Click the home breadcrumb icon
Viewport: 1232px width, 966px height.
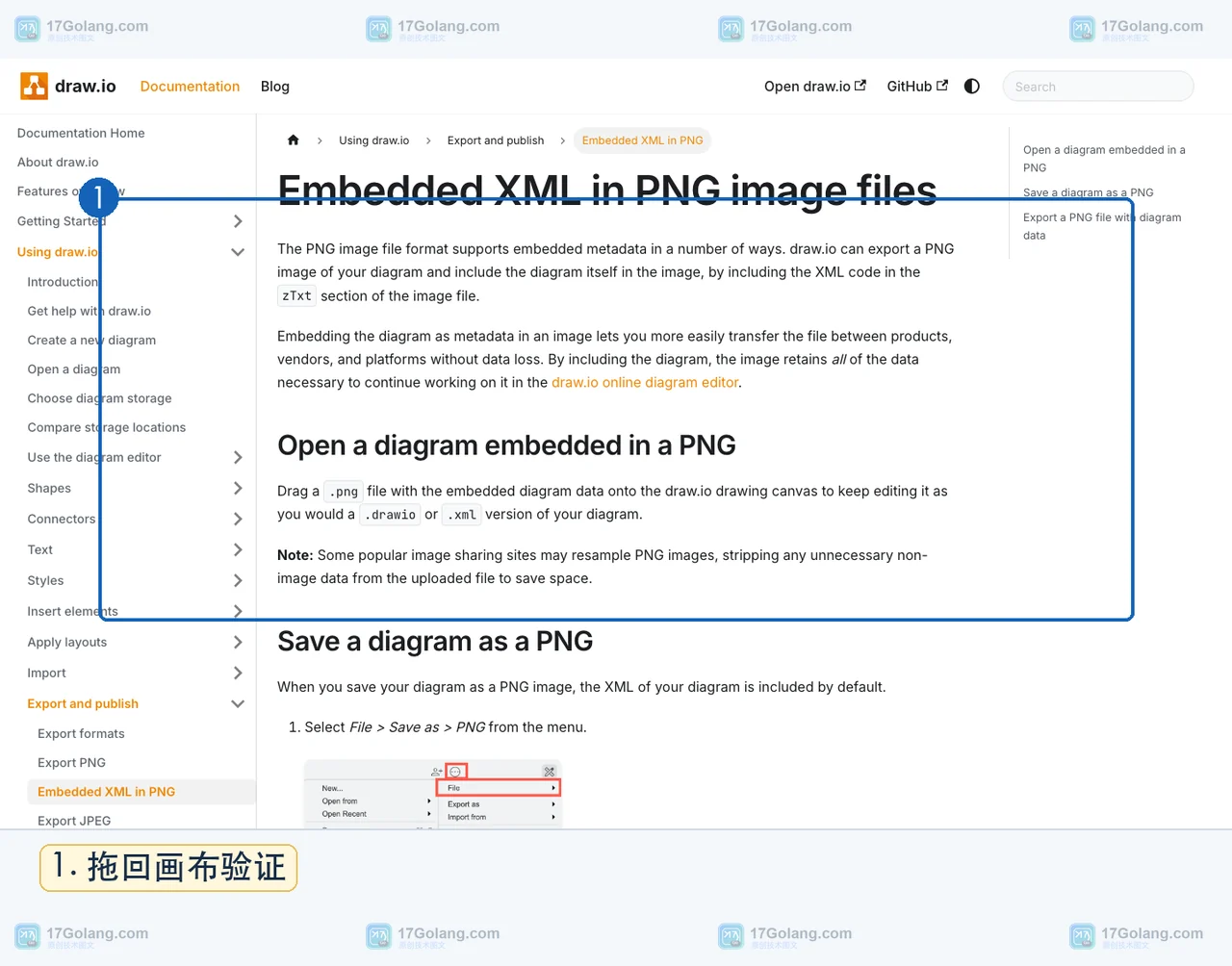294,140
